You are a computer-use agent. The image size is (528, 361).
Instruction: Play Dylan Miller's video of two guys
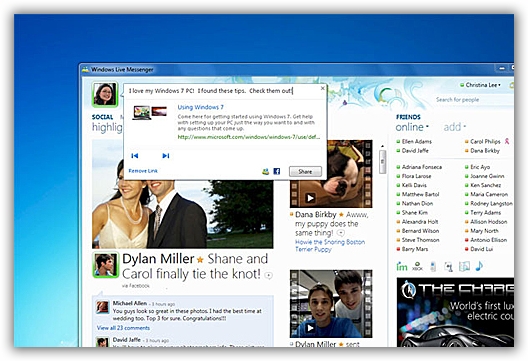pos(310,328)
